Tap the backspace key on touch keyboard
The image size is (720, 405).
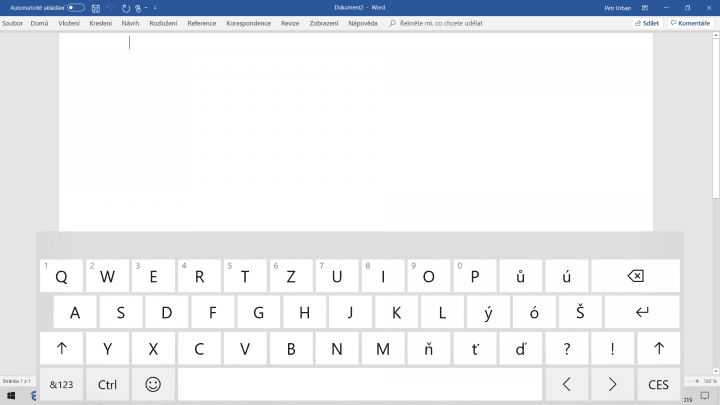pyautogui.click(x=636, y=276)
